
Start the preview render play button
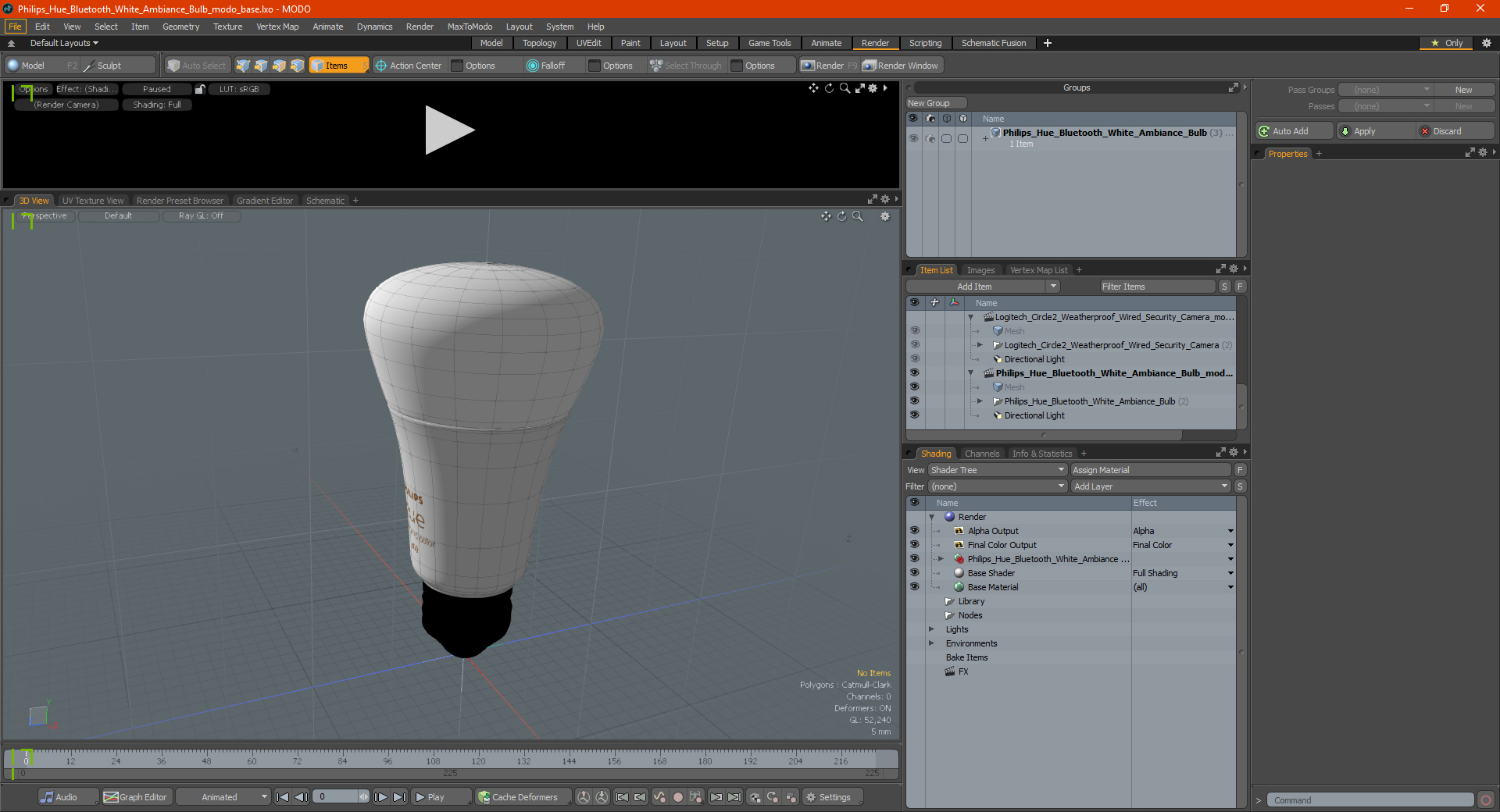tap(449, 130)
